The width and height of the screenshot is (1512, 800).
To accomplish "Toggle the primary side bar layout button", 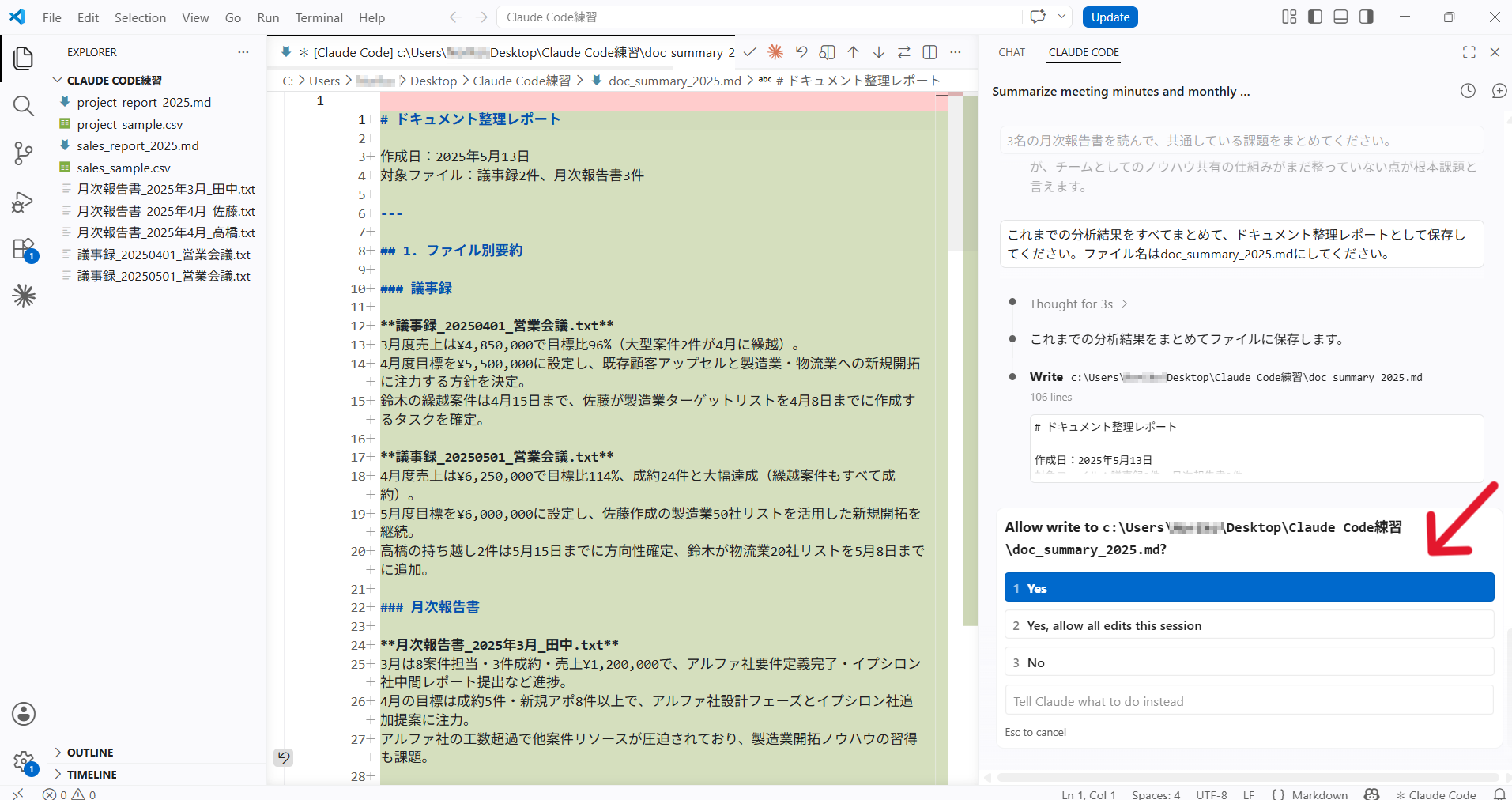I will point(1315,17).
